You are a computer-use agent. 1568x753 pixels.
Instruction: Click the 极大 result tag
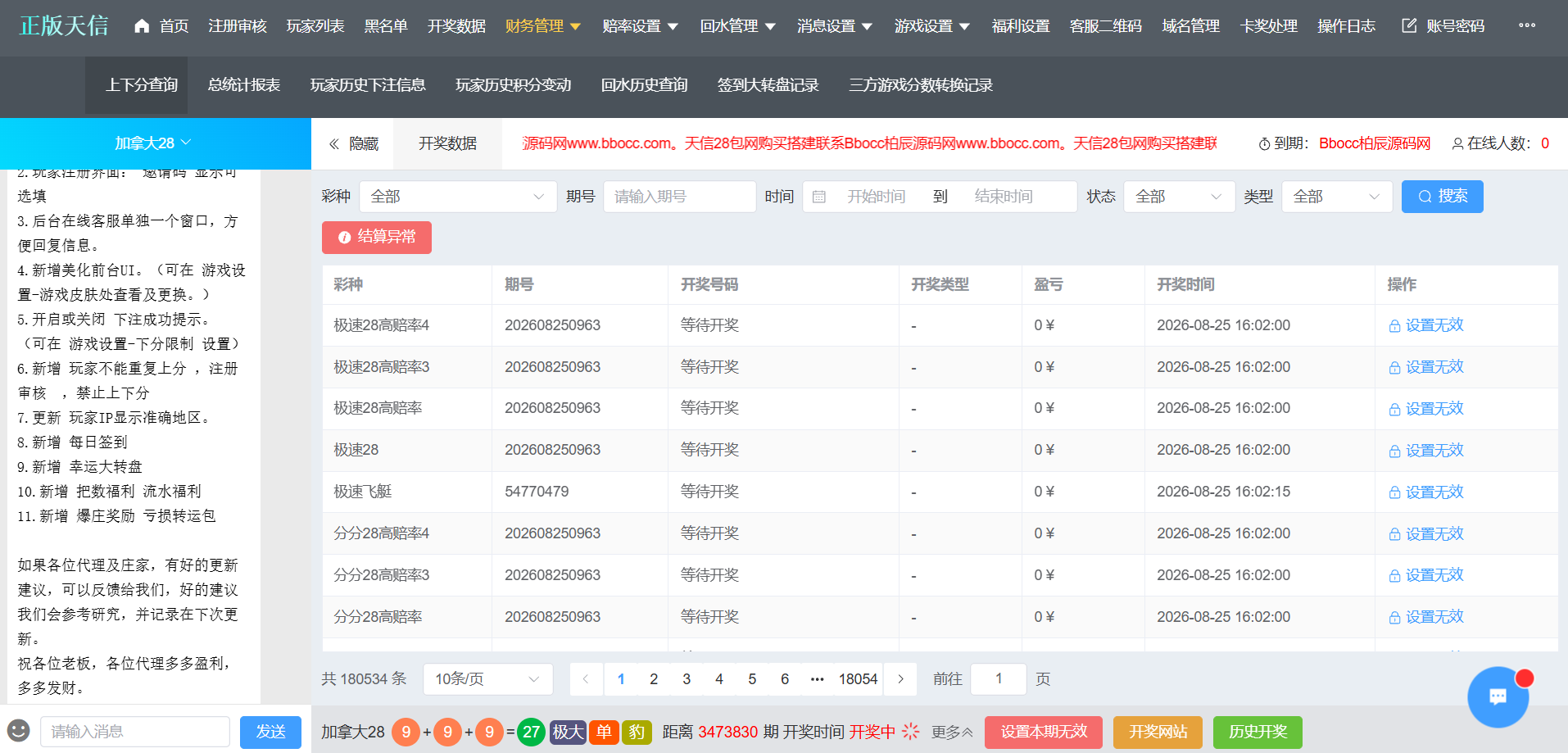pos(567,732)
